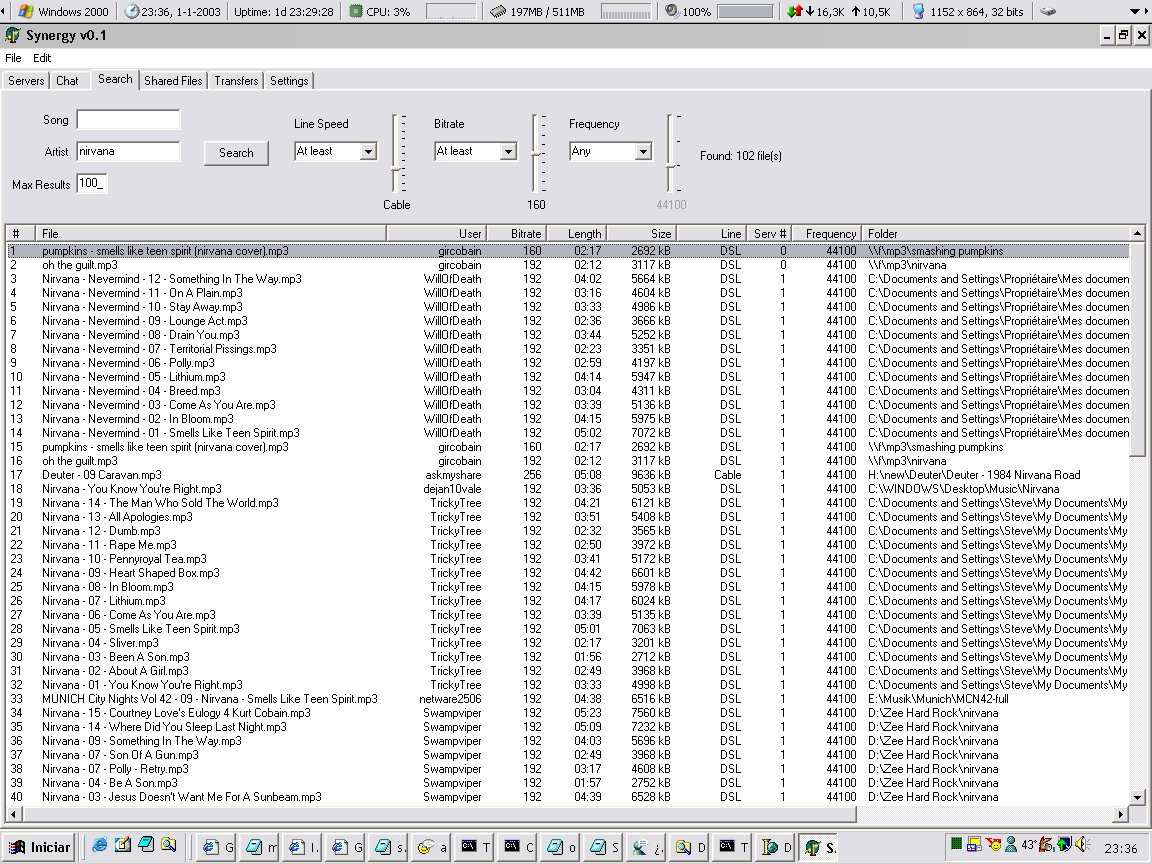Image resolution: width=1152 pixels, height=864 pixels.
Task: Click the speaker volume tray icon
Action: tap(1081, 844)
